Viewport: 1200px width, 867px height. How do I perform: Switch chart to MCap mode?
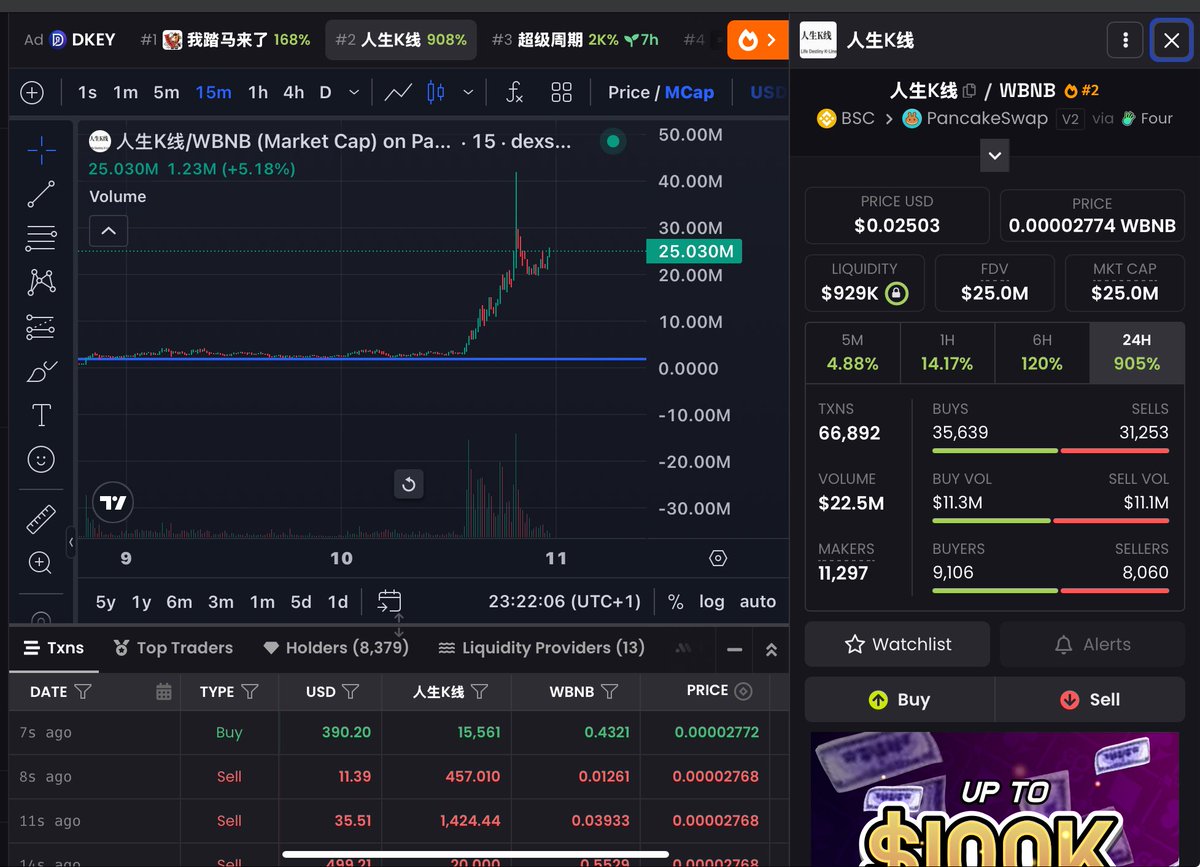coord(689,92)
